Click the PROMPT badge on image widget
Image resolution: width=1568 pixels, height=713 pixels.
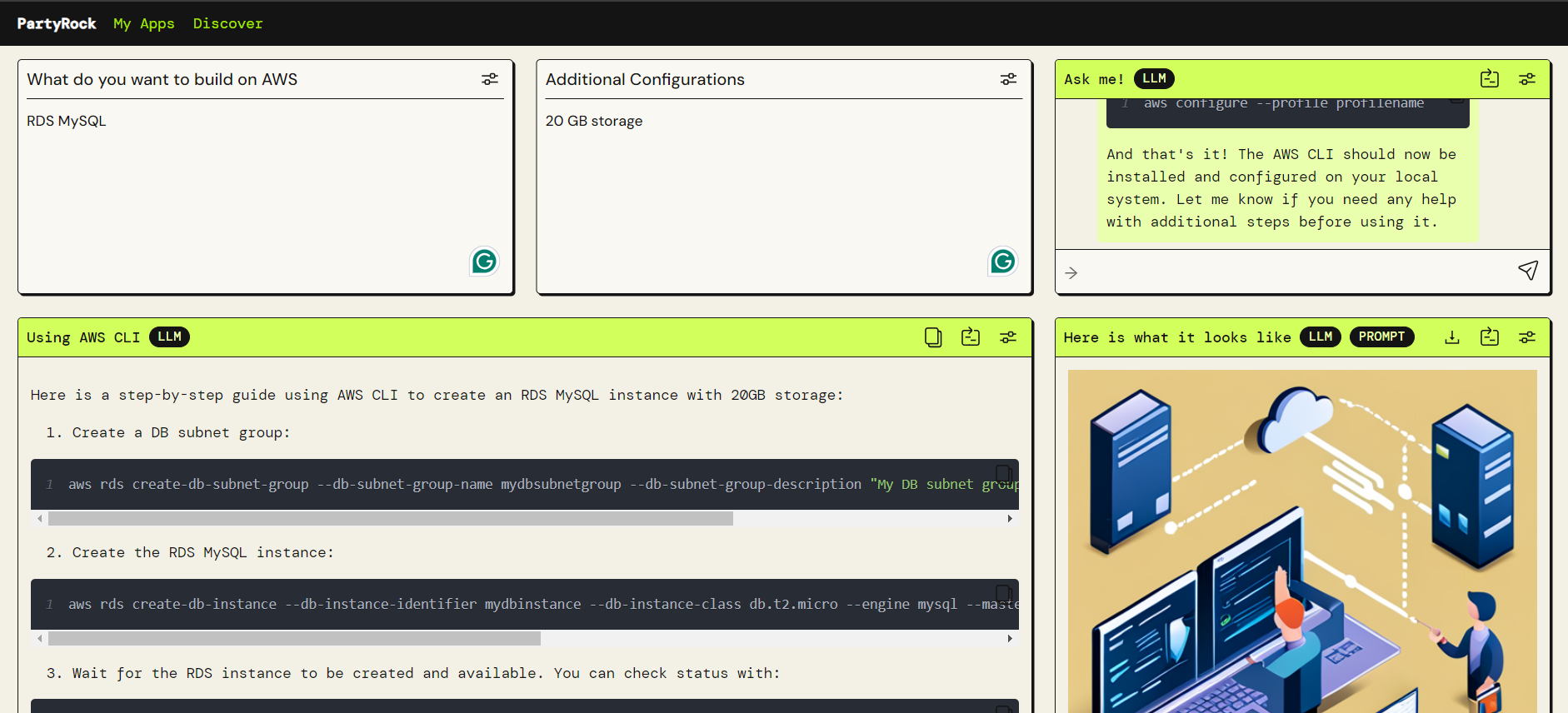click(1381, 337)
